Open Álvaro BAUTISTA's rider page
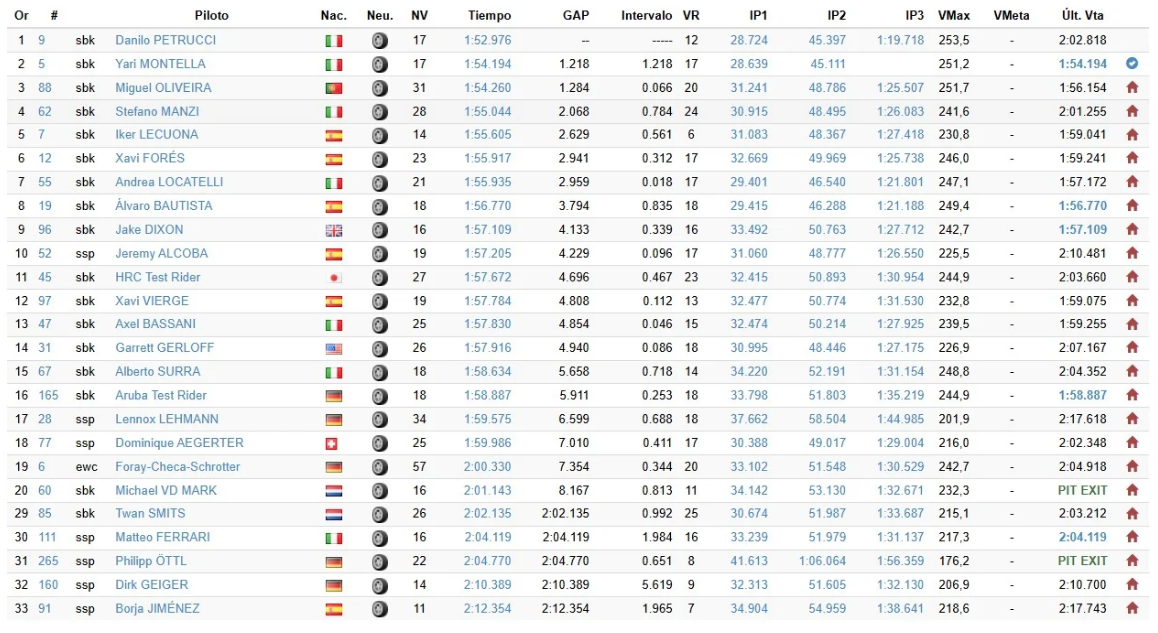 [163, 206]
